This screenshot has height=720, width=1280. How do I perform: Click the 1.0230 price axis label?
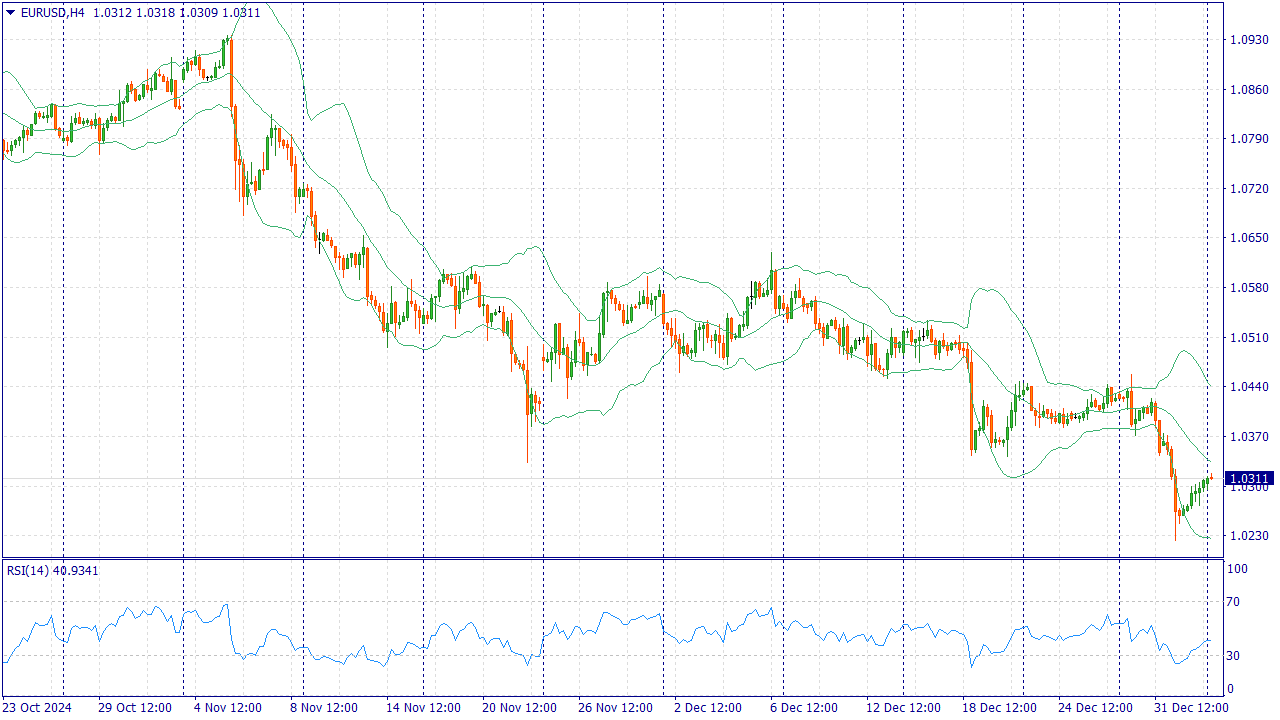coord(1248,536)
